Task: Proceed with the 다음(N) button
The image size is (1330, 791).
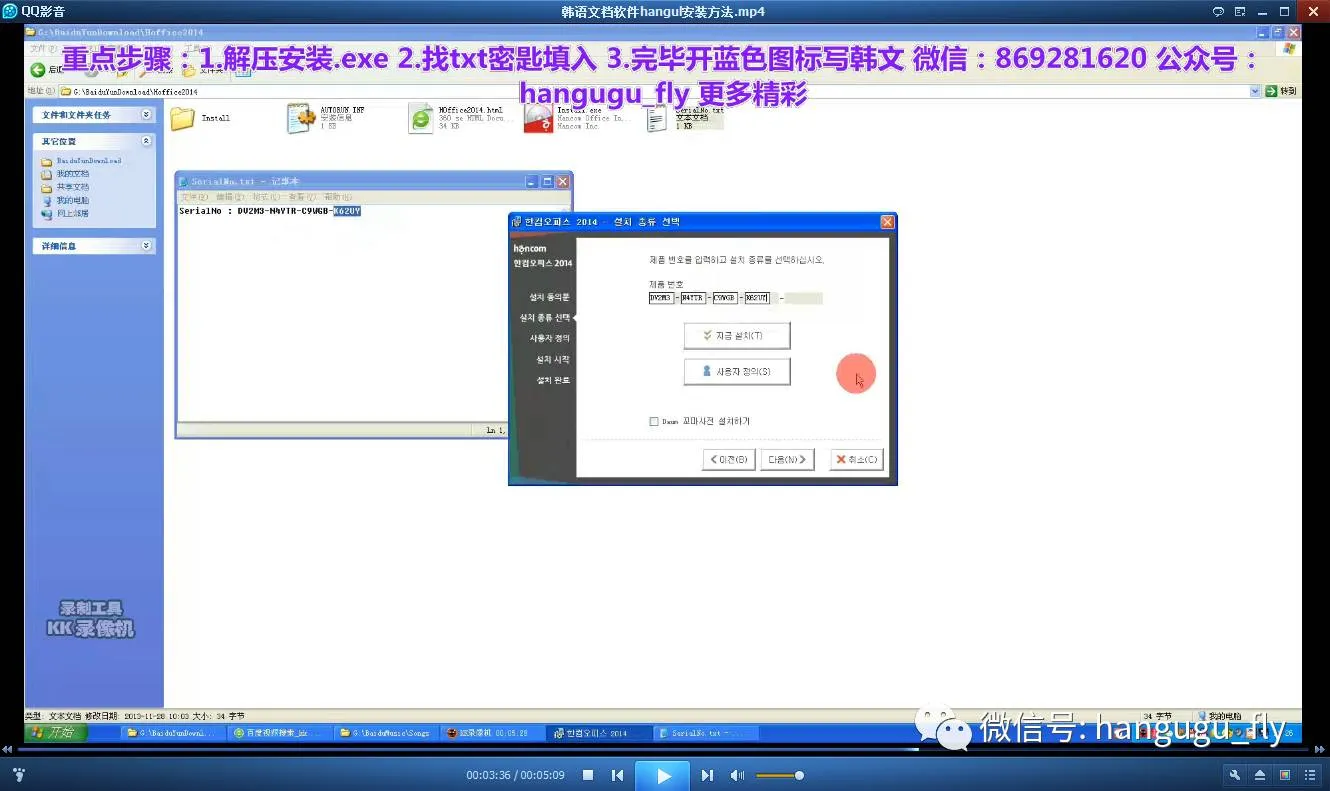Action: pos(787,459)
